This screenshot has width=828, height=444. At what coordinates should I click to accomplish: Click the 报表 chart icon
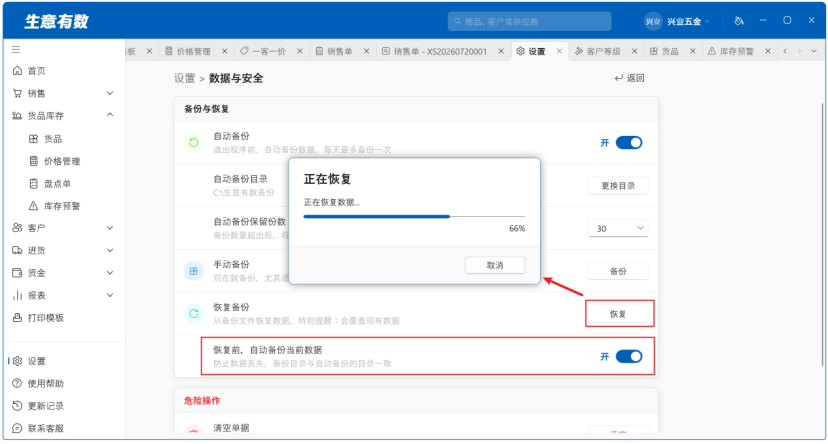(x=17, y=295)
